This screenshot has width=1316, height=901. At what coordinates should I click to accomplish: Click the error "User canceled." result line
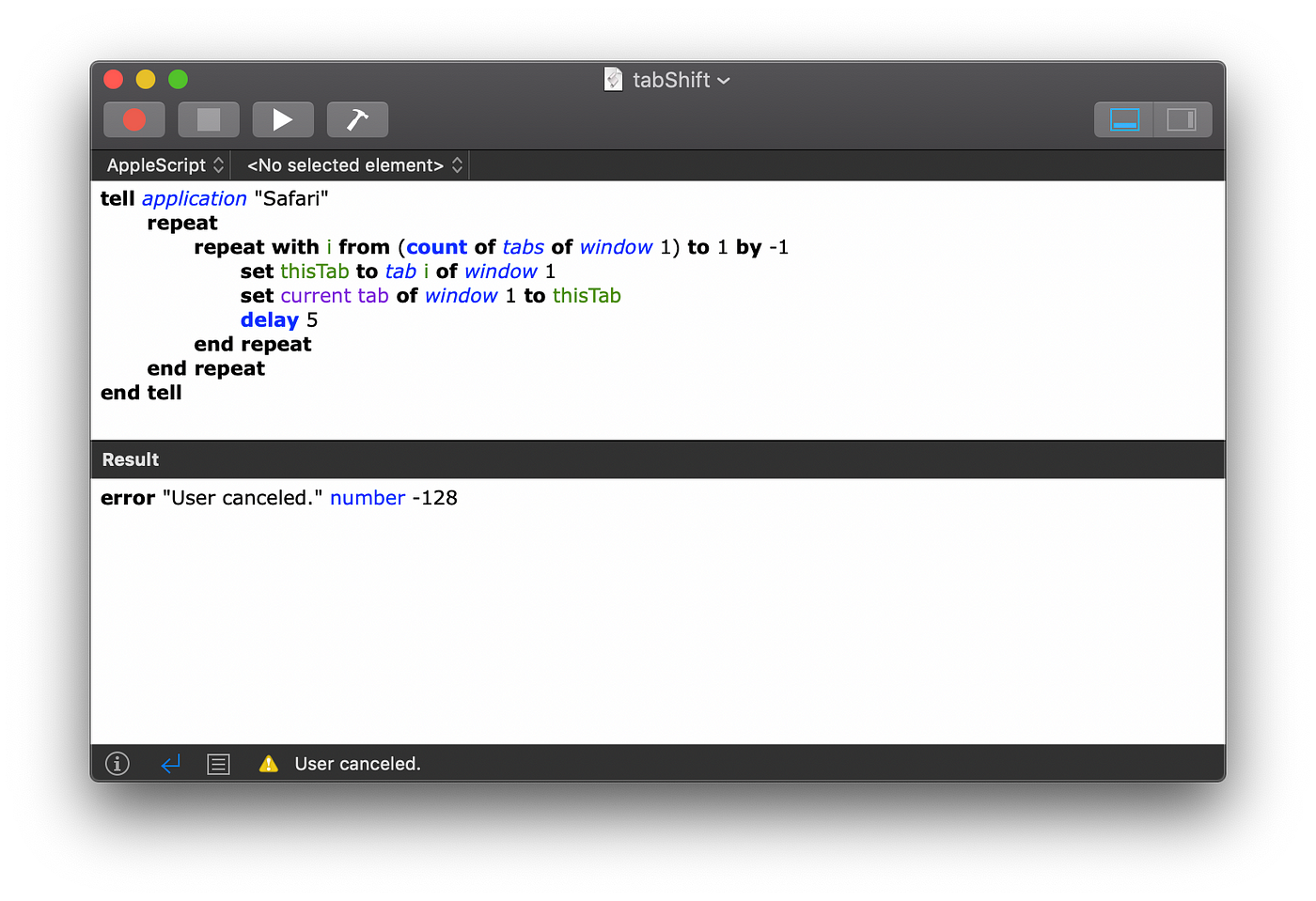click(279, 498)
